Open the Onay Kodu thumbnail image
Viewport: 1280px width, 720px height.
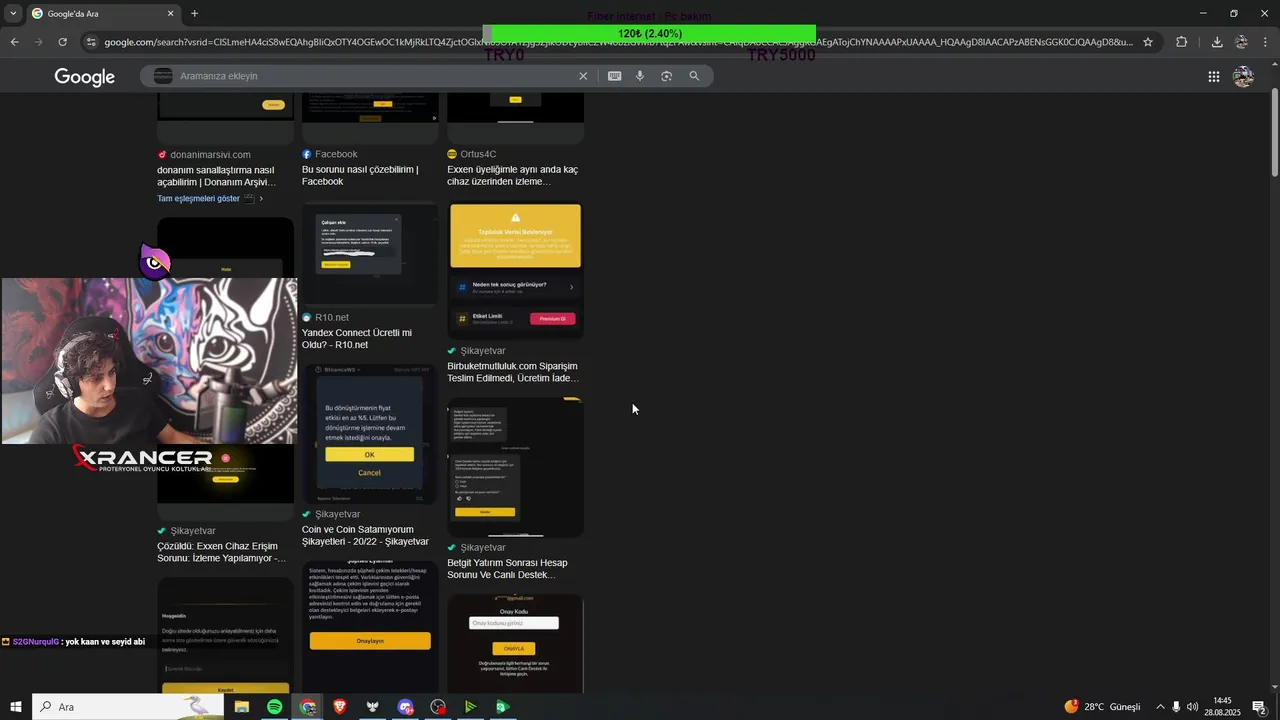515,643
